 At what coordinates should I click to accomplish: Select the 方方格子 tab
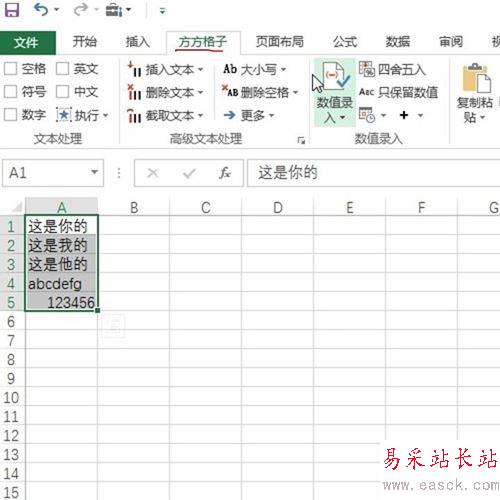(x=203, y=42)
